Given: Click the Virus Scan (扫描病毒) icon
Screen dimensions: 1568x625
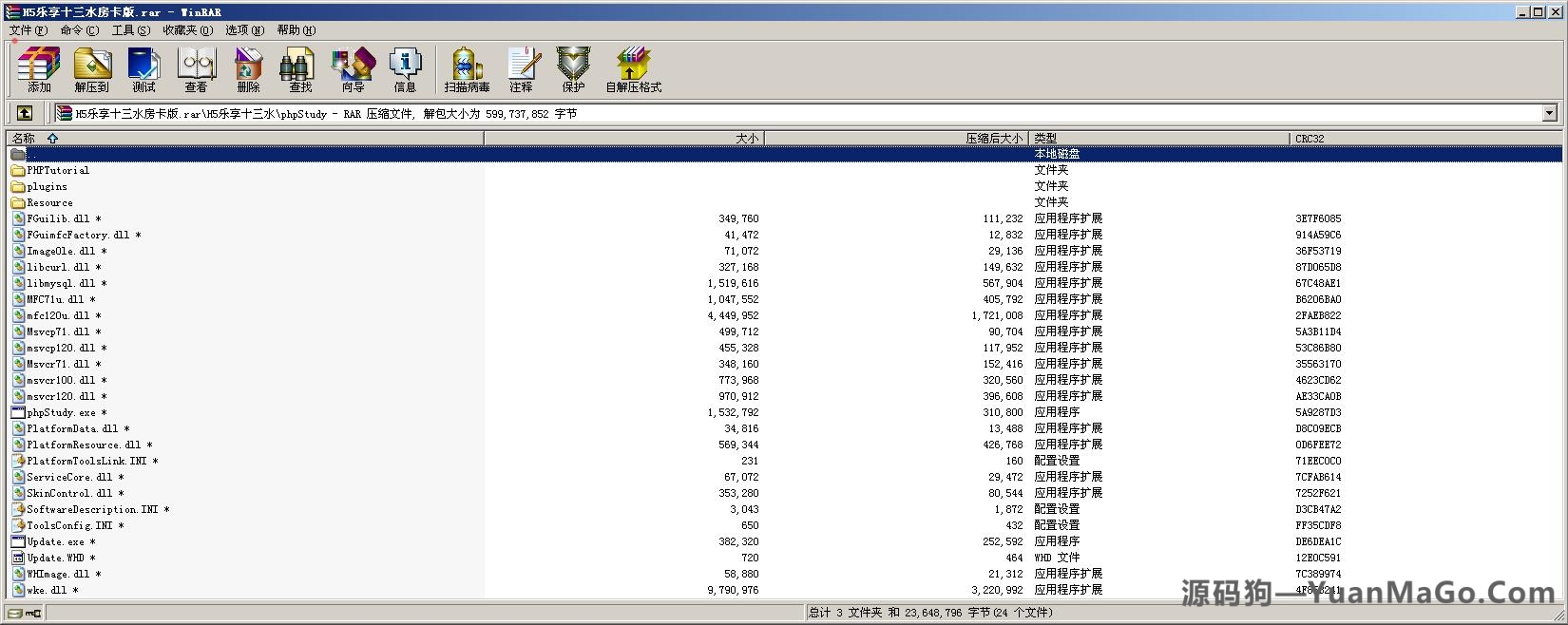Looking at the screenshot, I should click(x=467, y=69).
